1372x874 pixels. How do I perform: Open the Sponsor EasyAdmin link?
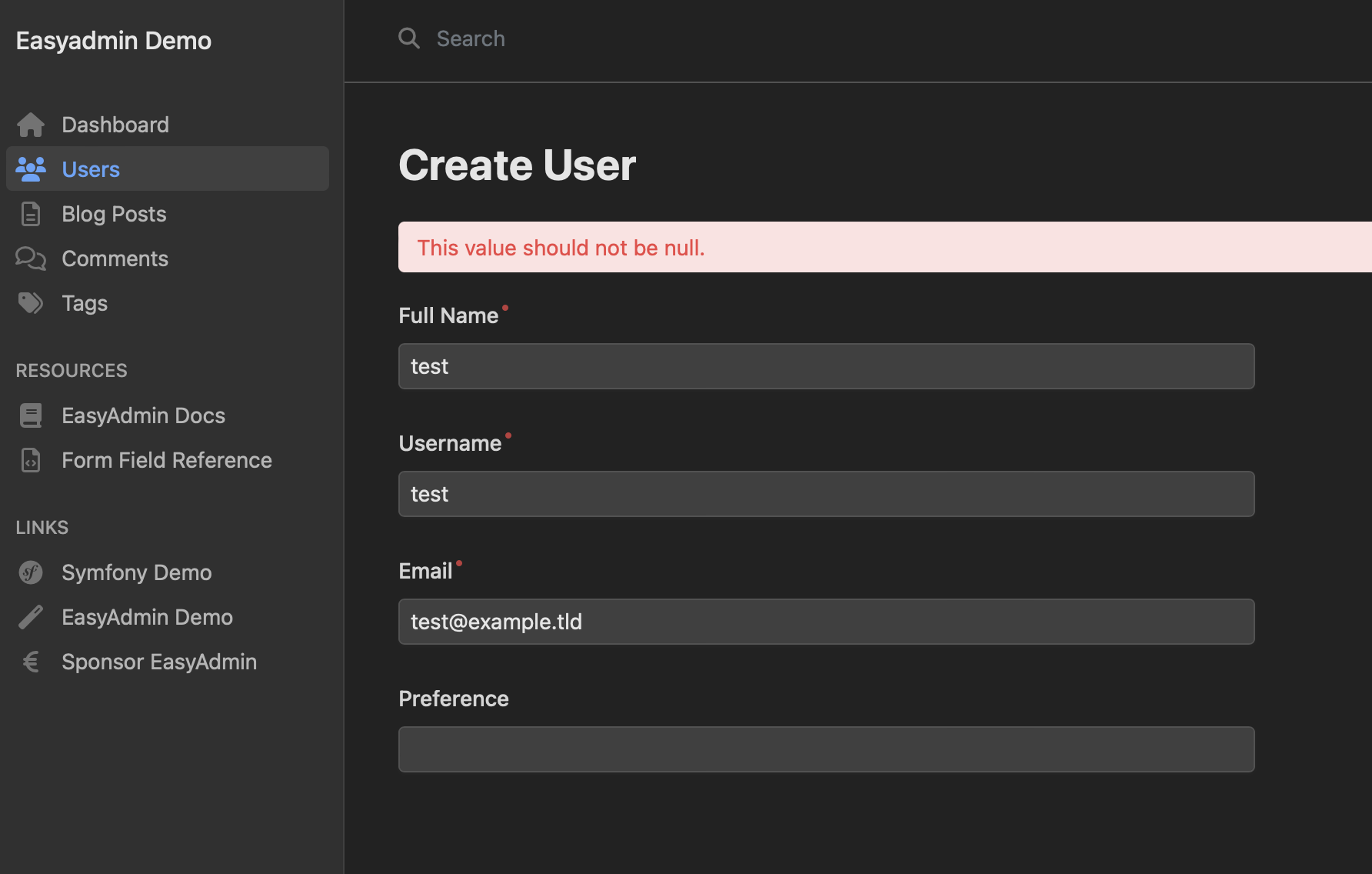point(158,661)
